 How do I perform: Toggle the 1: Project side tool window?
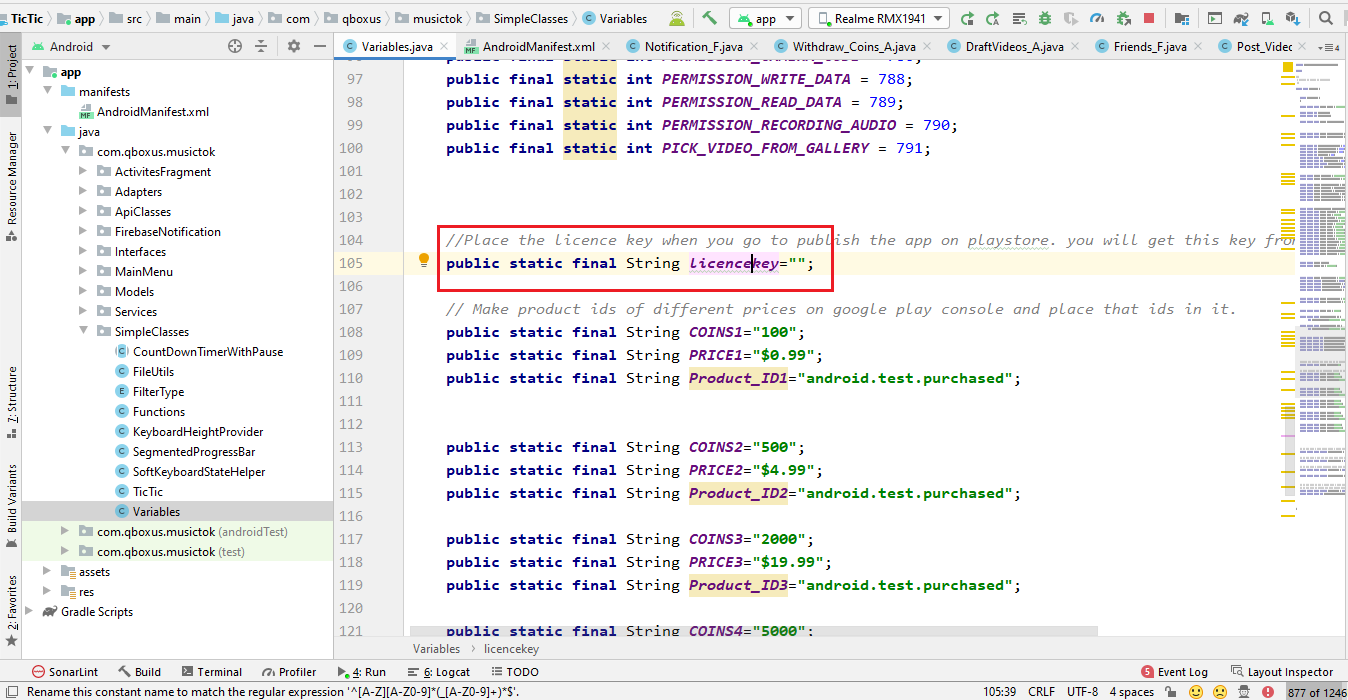click(12, 70)
